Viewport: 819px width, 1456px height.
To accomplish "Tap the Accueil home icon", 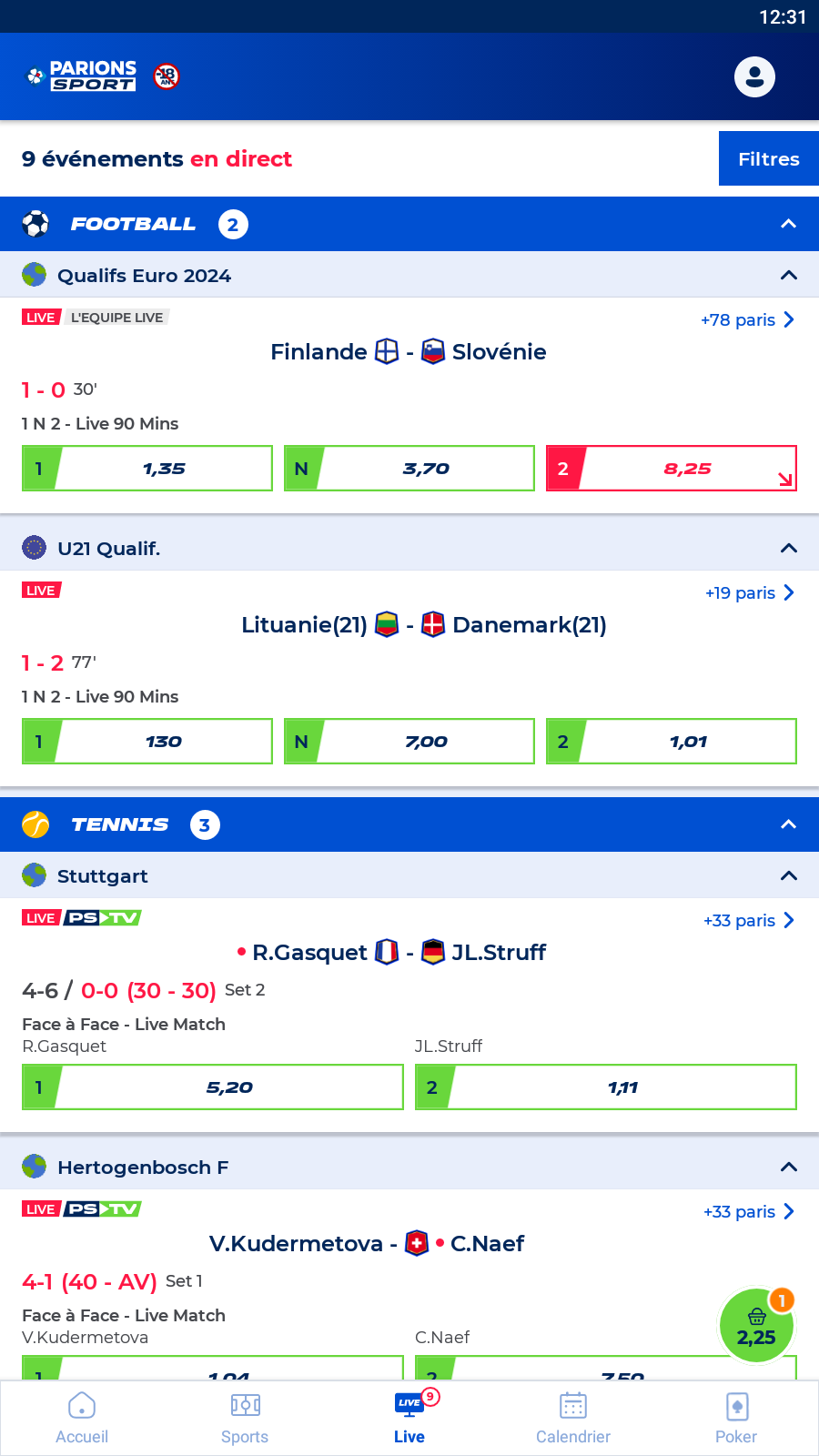I will (x=82, y=1407).
